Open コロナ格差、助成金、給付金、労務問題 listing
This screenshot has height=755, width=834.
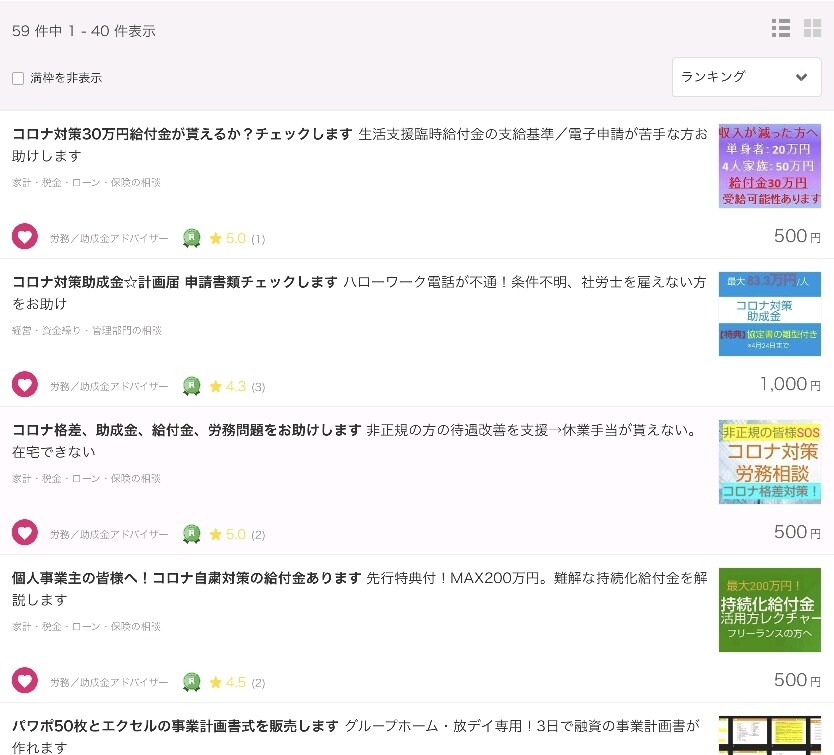186,430
